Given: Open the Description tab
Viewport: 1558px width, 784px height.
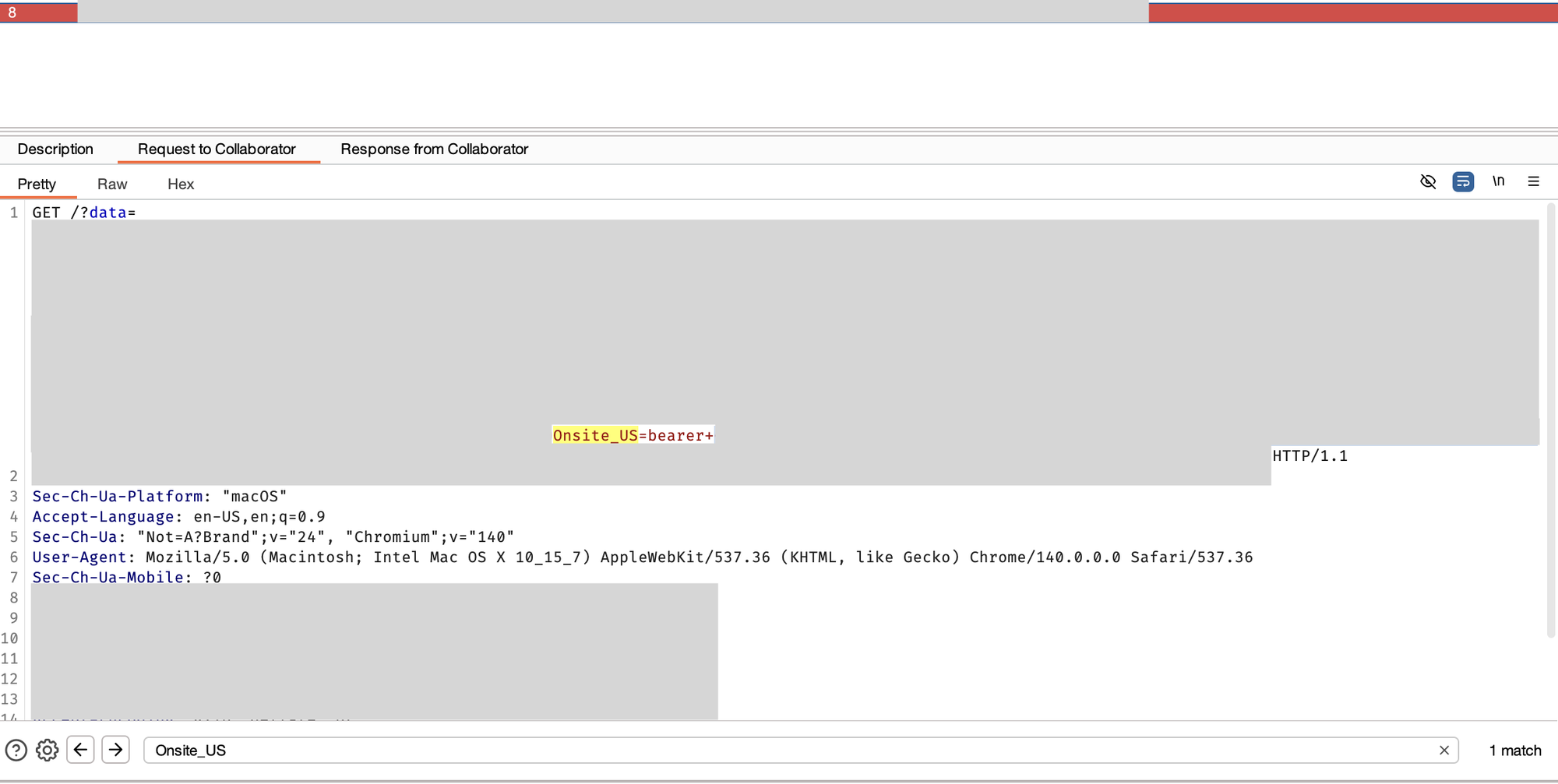Looking at the screenshot, I should [x=55, y=149].
